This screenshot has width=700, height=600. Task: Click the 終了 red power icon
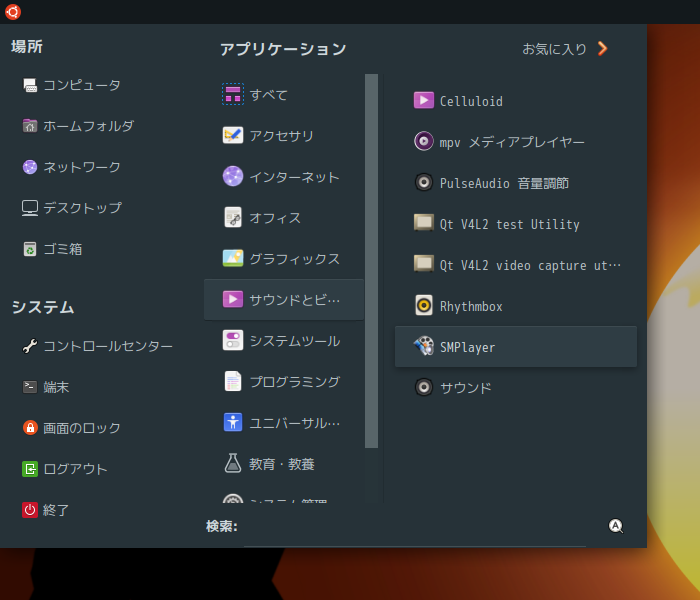[x=30, y=510]
